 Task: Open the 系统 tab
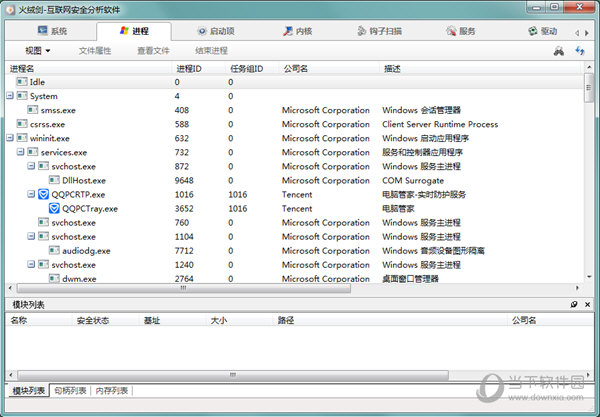pyautogui.click(x=52, y=31)
